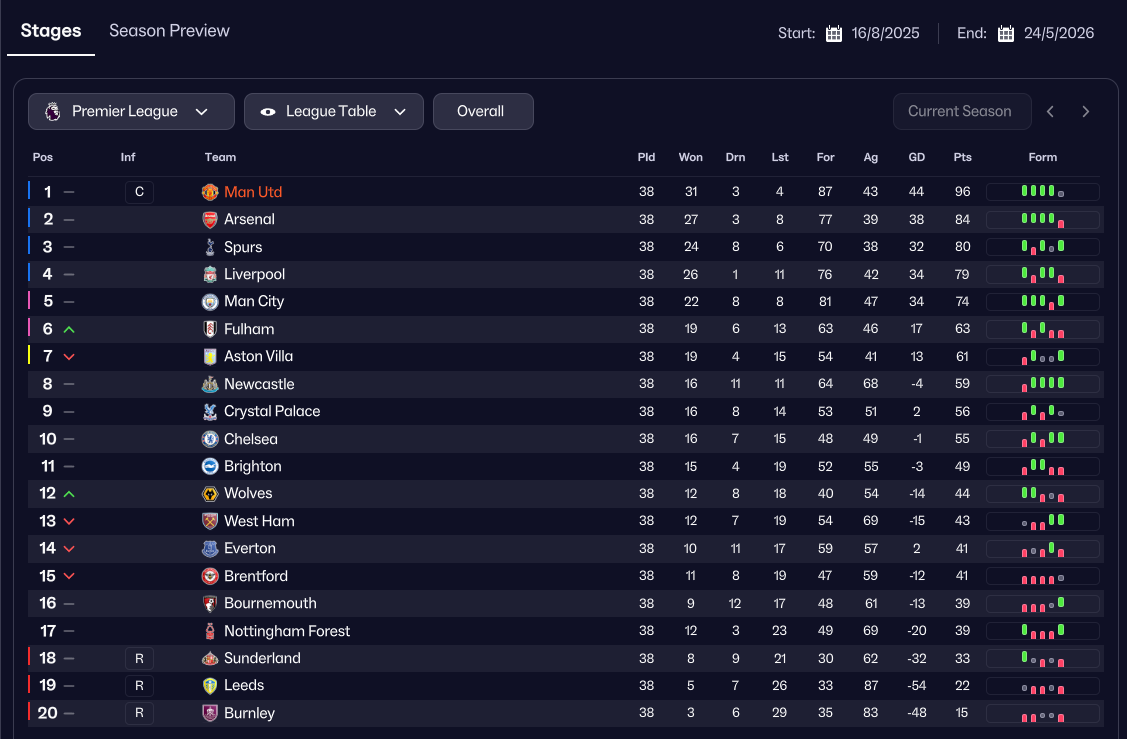Image resolution: width=1127 pixels, height=739 pixels.
Task: Click the Arsenal club badge icon
Action: (x=210, y=219)
